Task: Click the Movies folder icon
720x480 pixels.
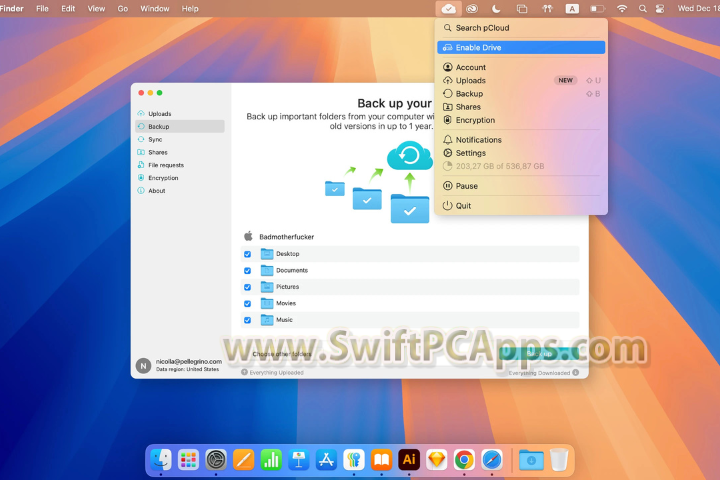Action: tap(267, 303)
